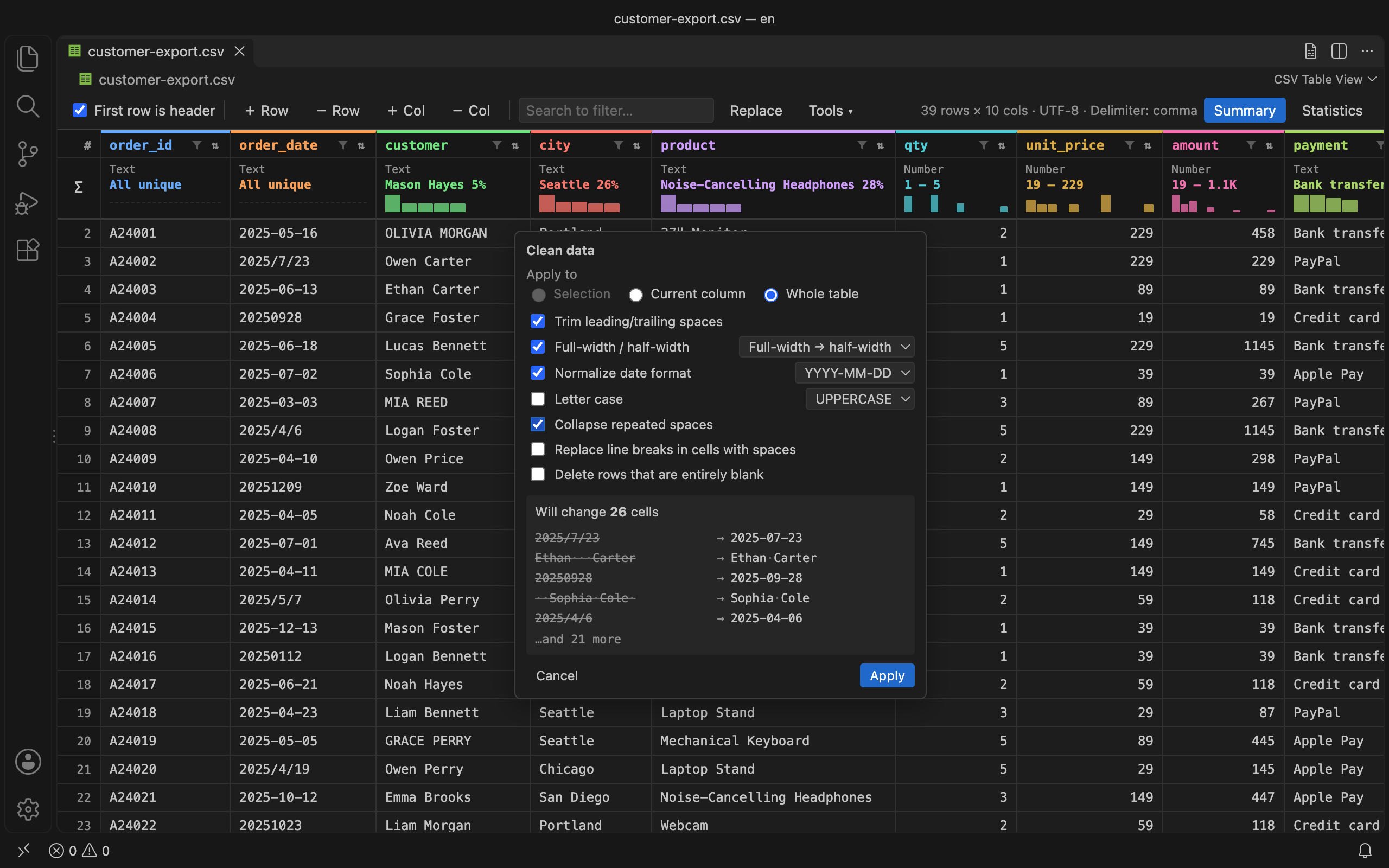Open the Full-width → half-width dropdown
This screenshot has width=1389, height=868.
[826, 347]
